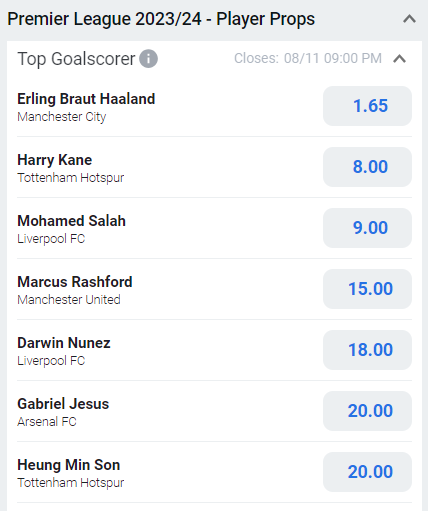This screenshot has width=428, height=511.
Task: Click the Harry Kane player name
Action: pyautogui.click(x=55, y=160)
